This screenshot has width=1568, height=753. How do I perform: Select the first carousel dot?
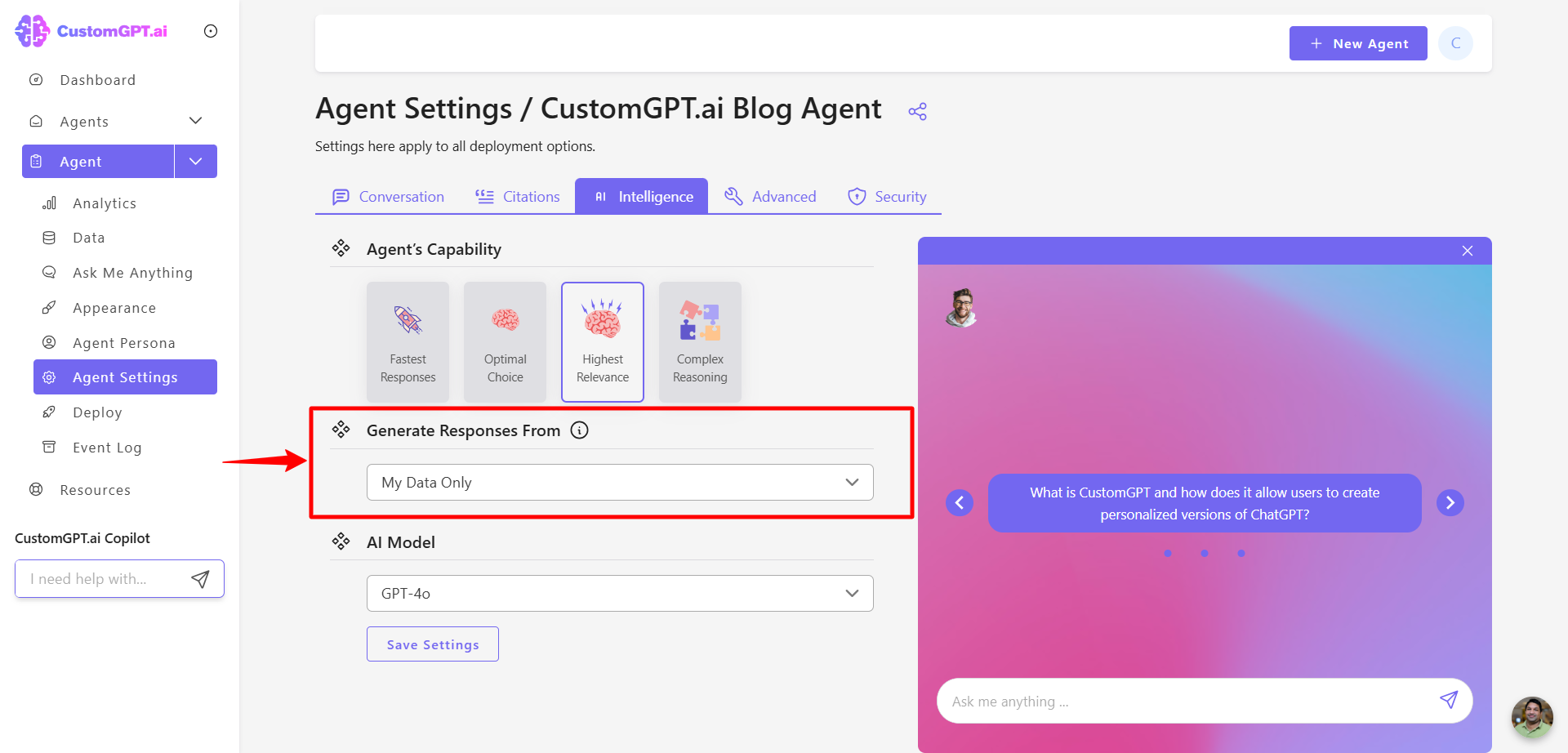click(1168, 554)
